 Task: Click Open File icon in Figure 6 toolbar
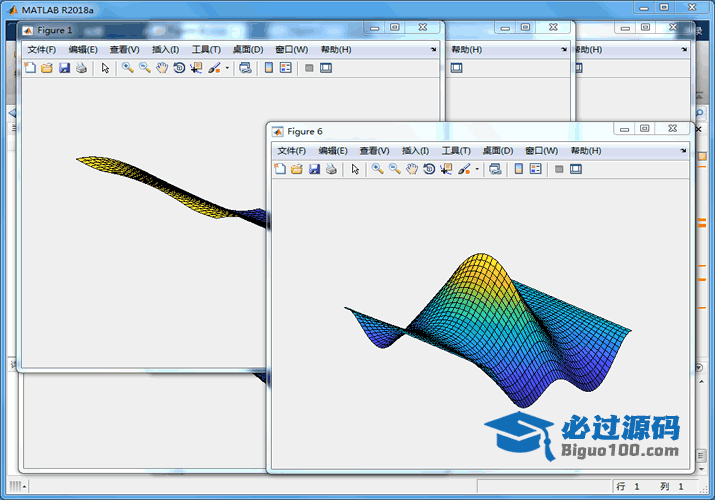(297, 169)
